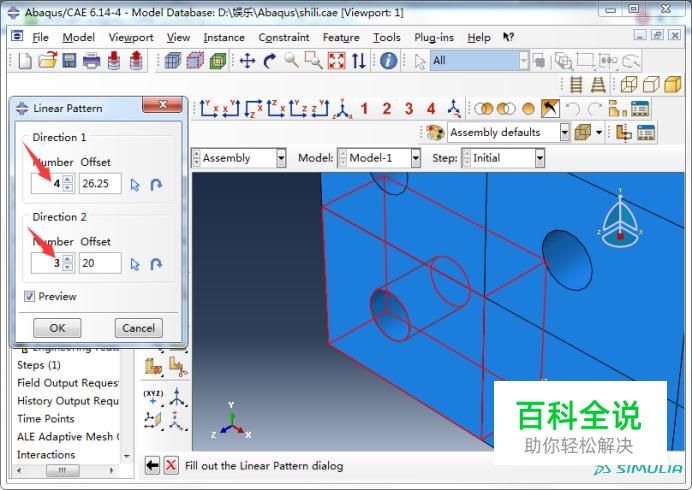This screenshot has width=692, height=490.
Task: Open the Query information icon
Action: click(x=388, y=60)
